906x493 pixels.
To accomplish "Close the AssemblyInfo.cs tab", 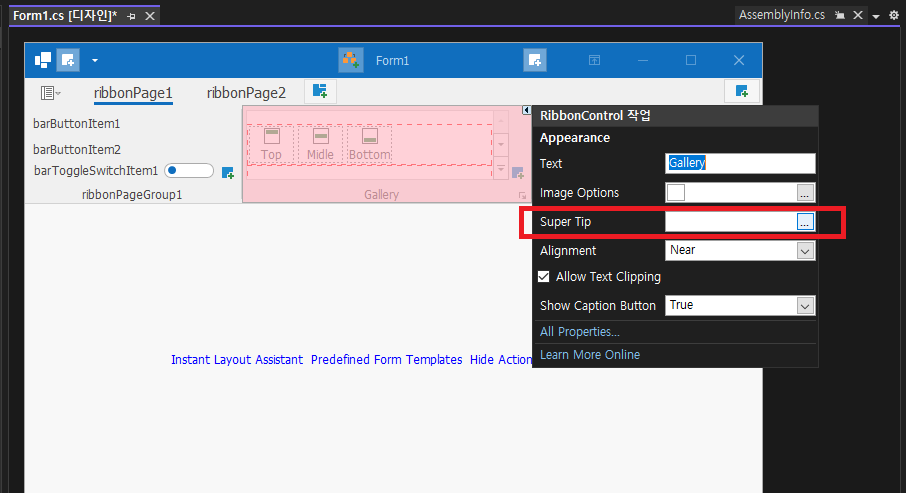I will (x=858, y=15).
